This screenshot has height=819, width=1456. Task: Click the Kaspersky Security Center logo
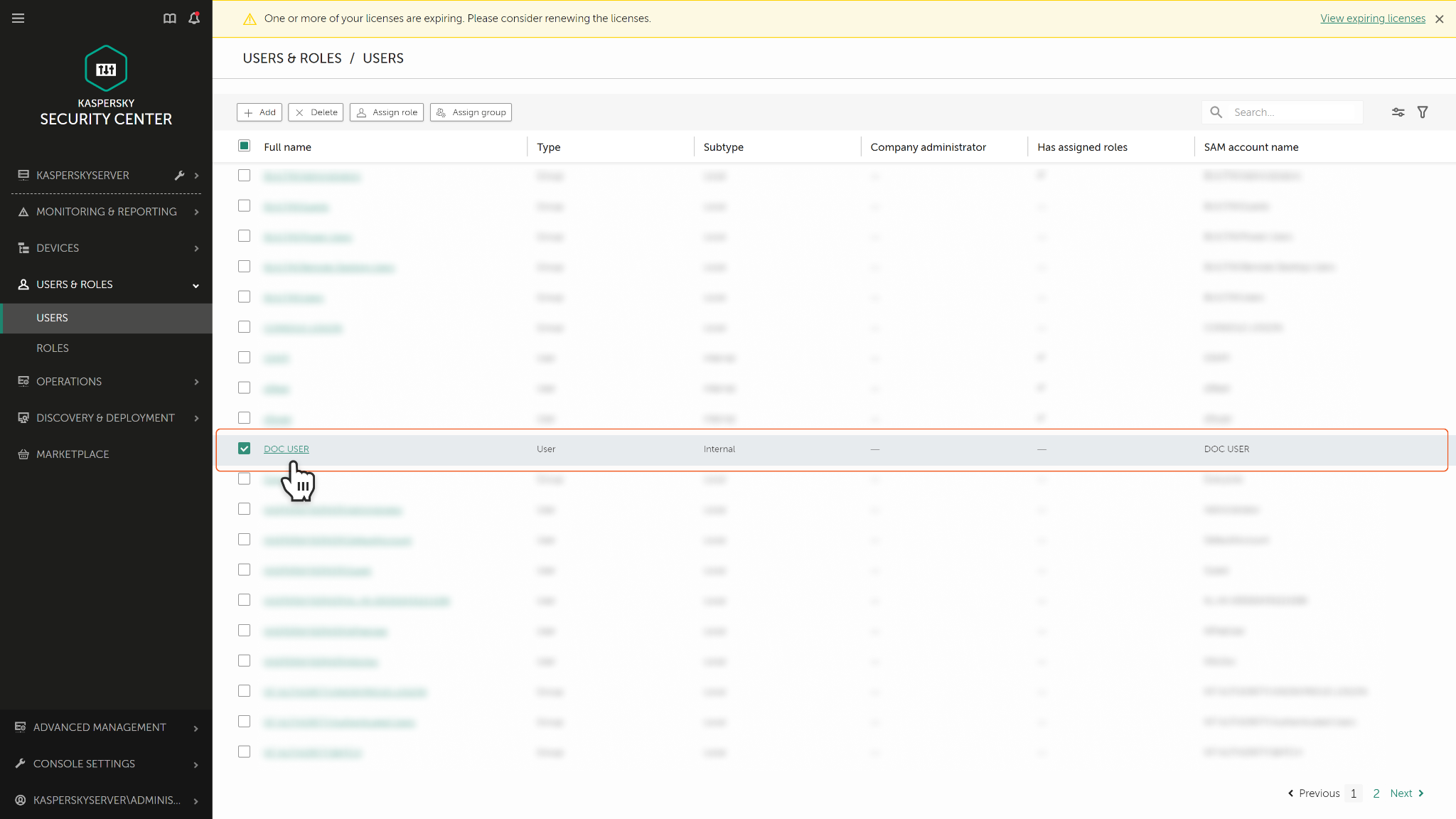pos(106,68)
